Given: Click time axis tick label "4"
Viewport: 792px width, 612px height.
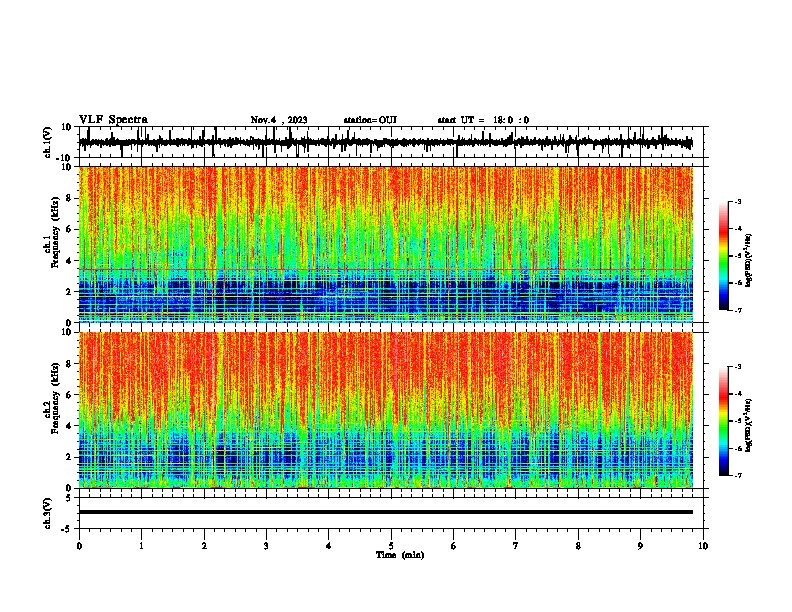Looking at the screenshot, I should (329, 546).
